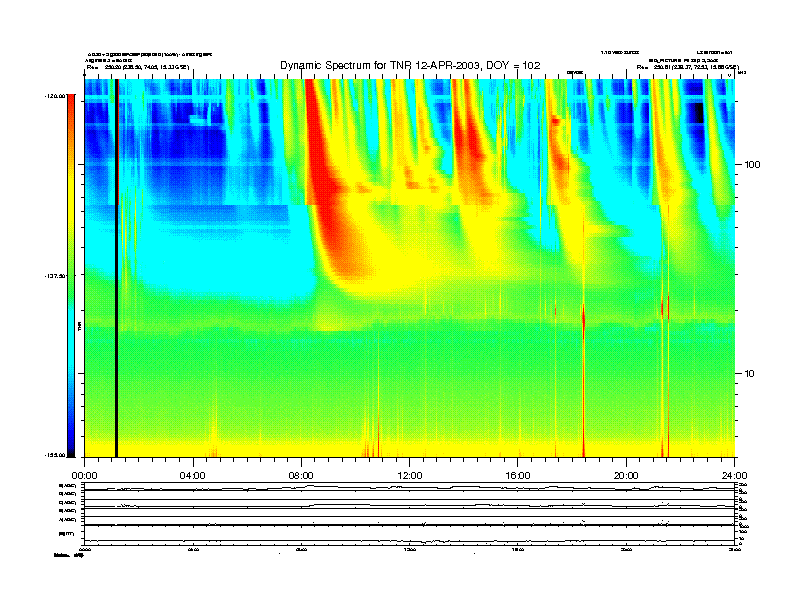Click the "12:00" time axis label
792x612 pixels.
(x=410, y=476)
